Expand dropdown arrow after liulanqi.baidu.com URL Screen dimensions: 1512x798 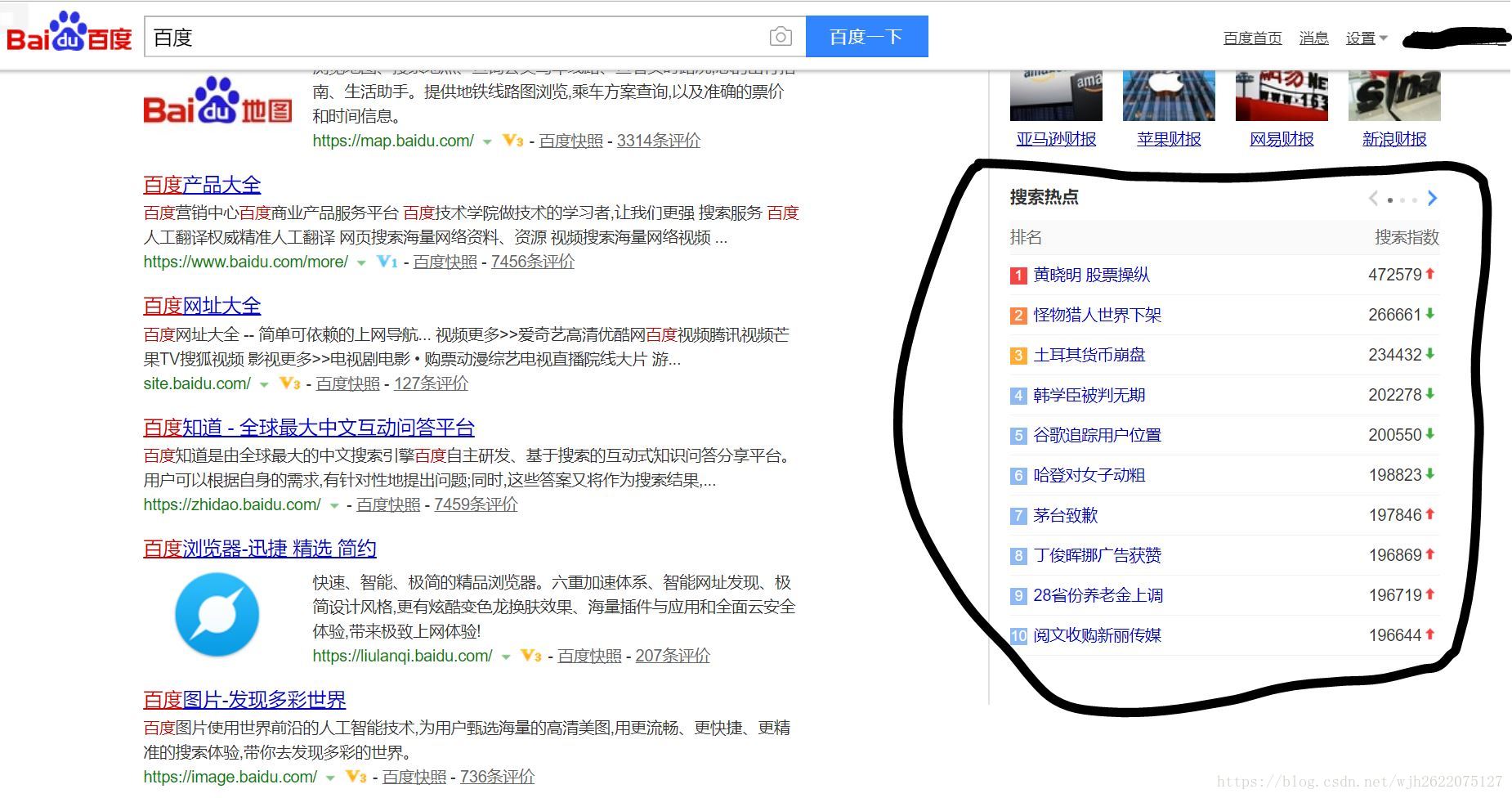coord(506,657)
